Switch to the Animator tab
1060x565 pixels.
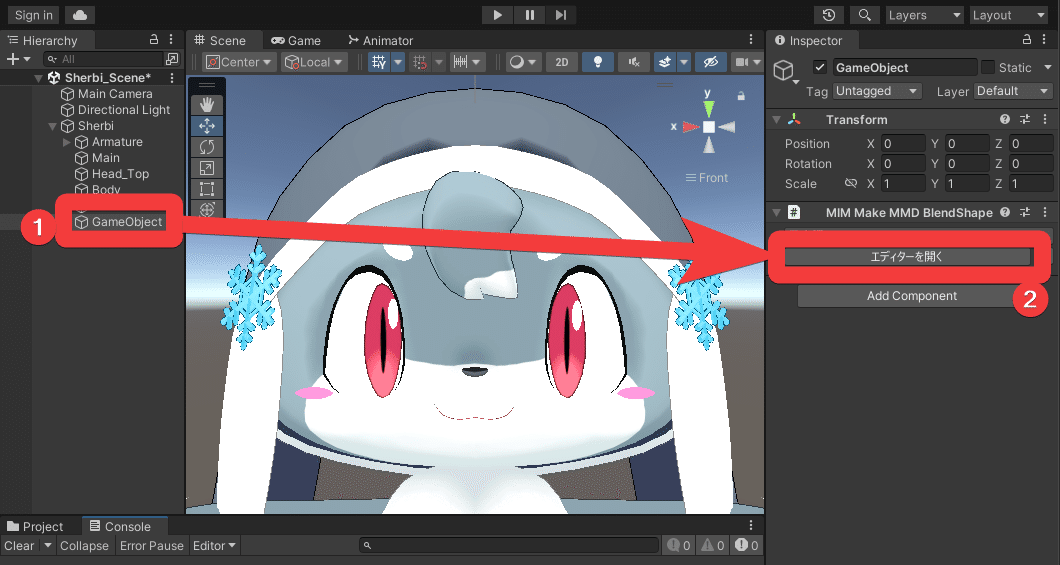pyautogui.click(x=380, y=41)
